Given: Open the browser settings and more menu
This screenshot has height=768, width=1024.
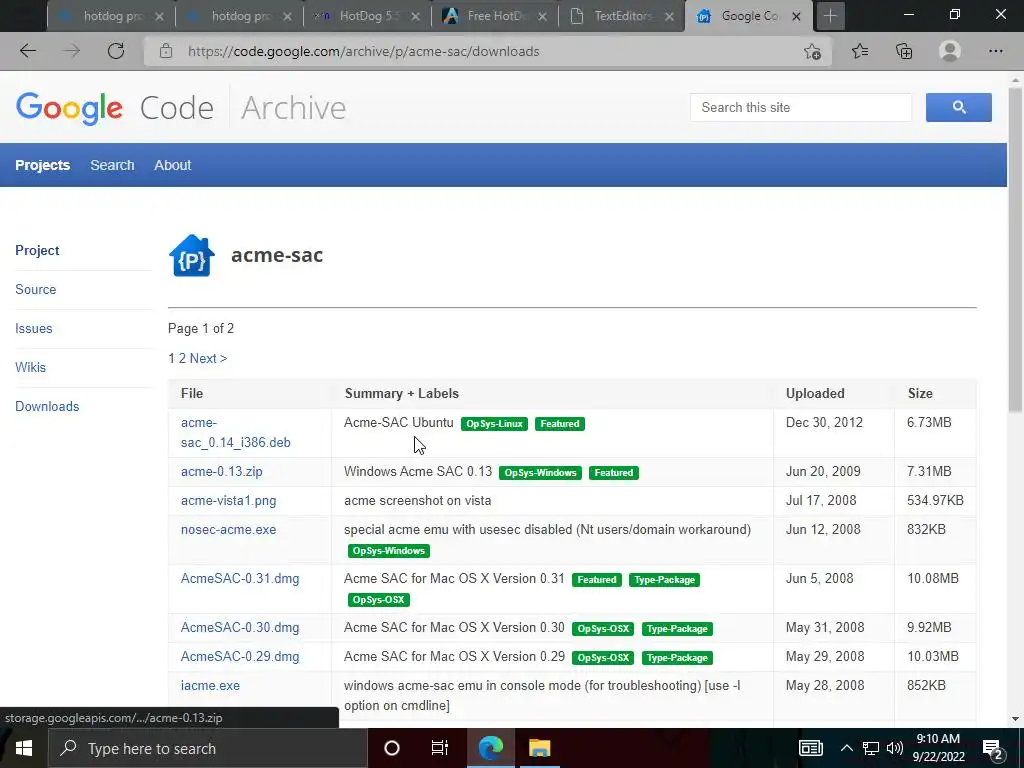Looking at the screenshot, I should click(995, 51).
